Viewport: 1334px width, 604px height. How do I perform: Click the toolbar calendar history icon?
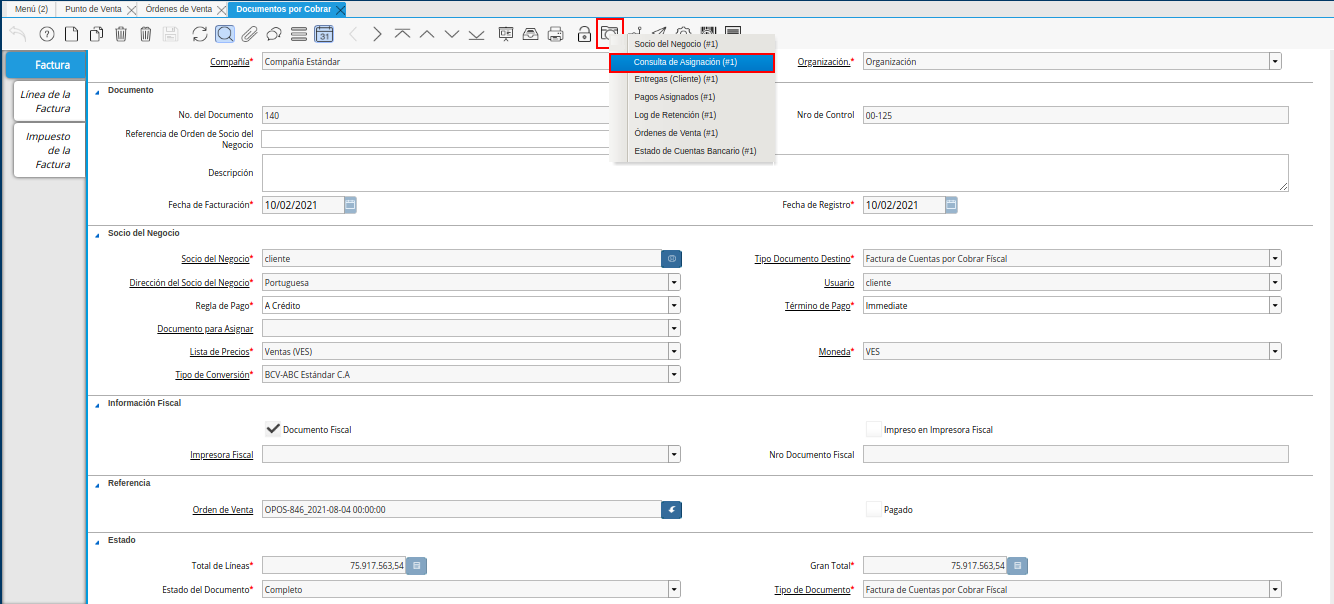324,34
